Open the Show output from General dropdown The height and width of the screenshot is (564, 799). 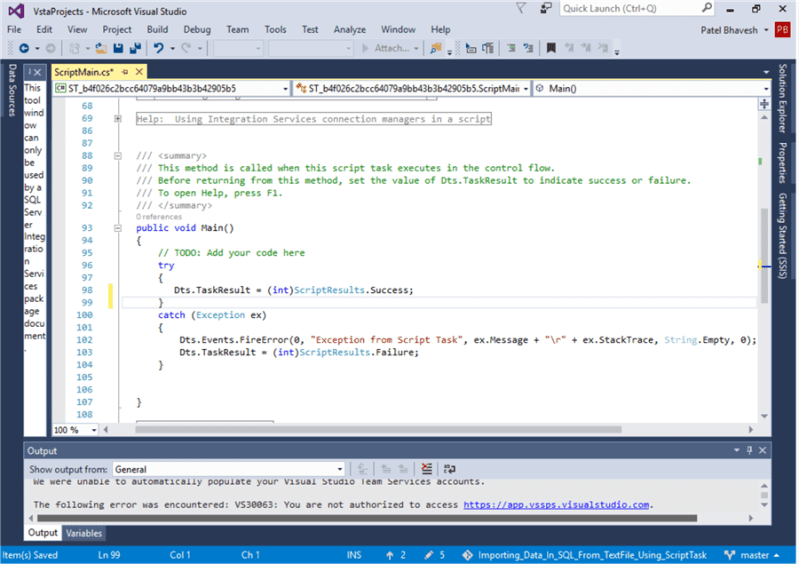tap(229, 469)
